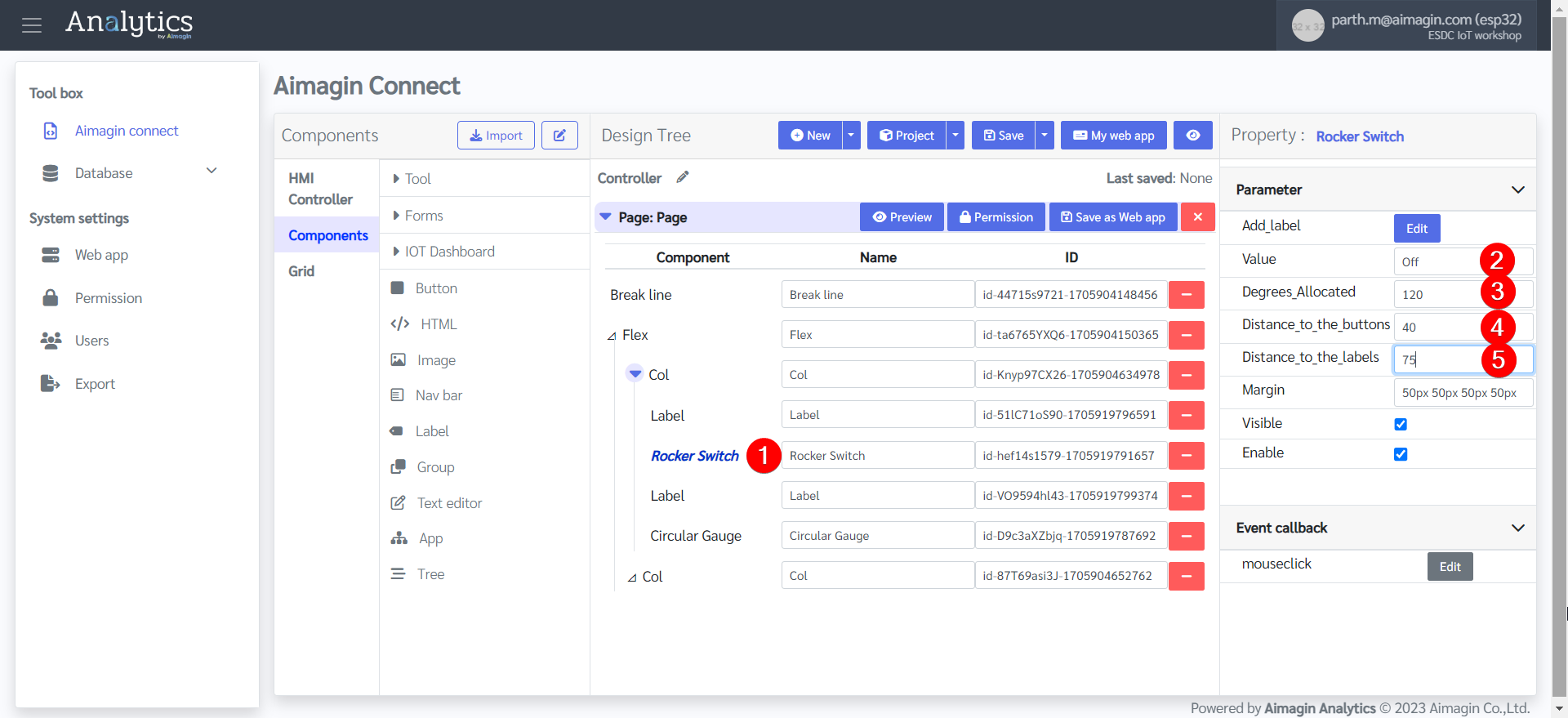Click the Margin input field

(x=1463, y=393)
